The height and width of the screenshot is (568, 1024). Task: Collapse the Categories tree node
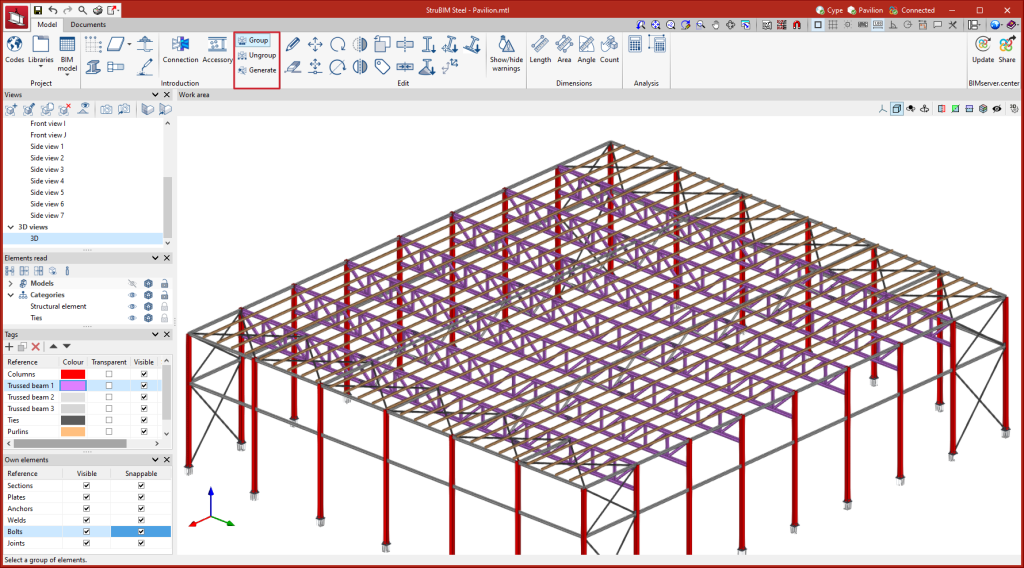(10, 295)
